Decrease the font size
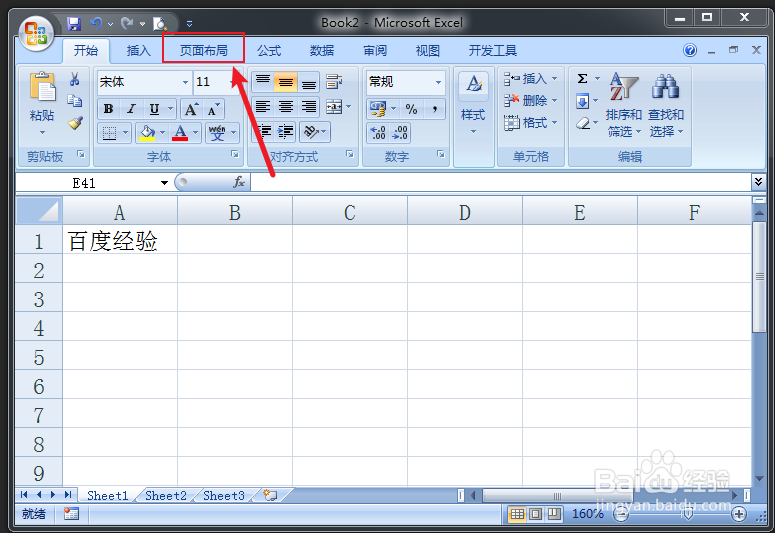 [x=213, y=109]
